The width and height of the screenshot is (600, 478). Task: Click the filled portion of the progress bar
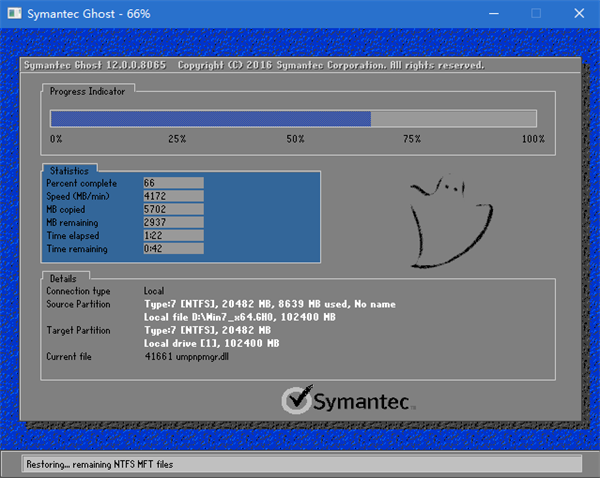(x=210, y=118)
